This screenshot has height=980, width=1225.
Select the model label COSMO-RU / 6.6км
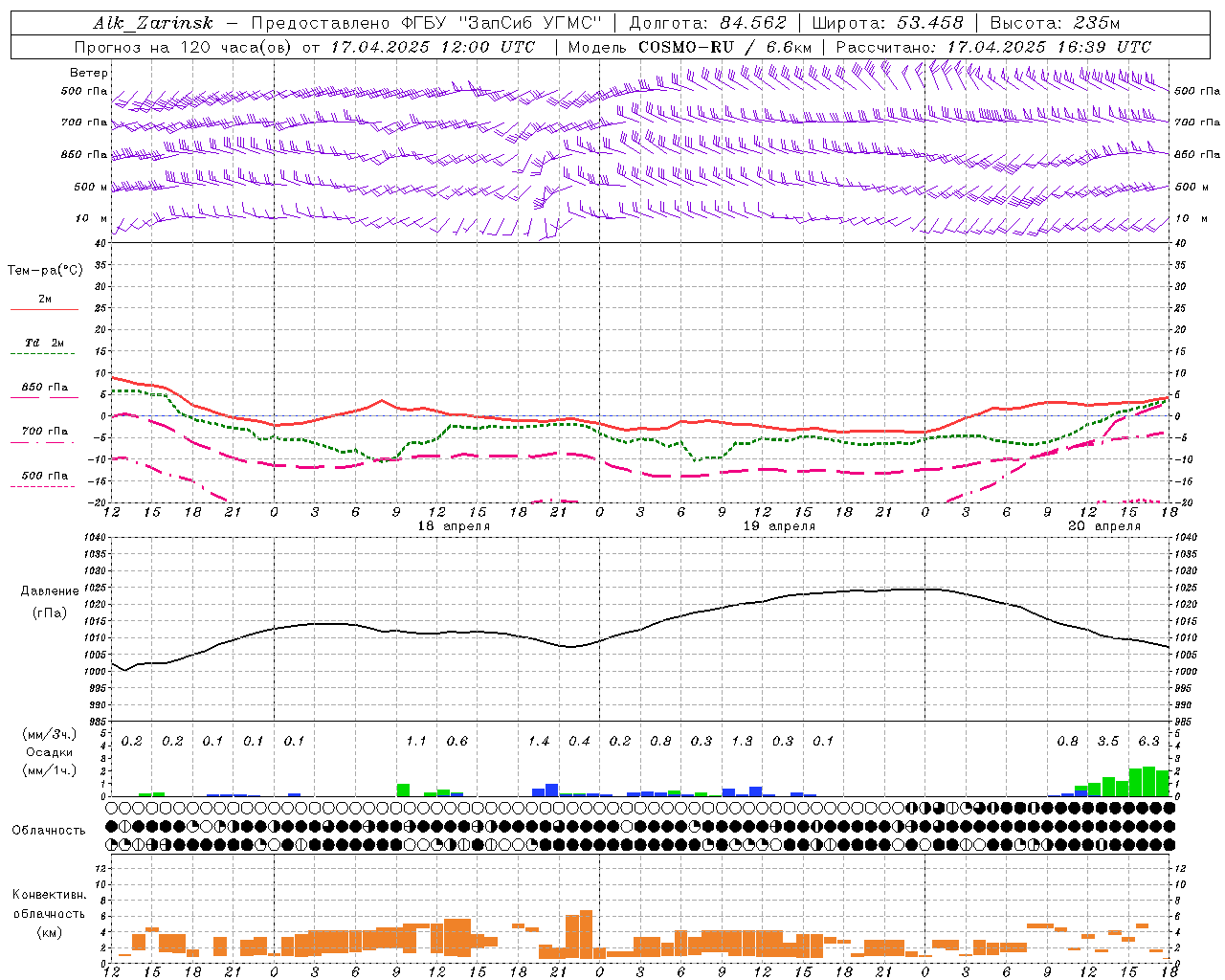pos(724,47)
